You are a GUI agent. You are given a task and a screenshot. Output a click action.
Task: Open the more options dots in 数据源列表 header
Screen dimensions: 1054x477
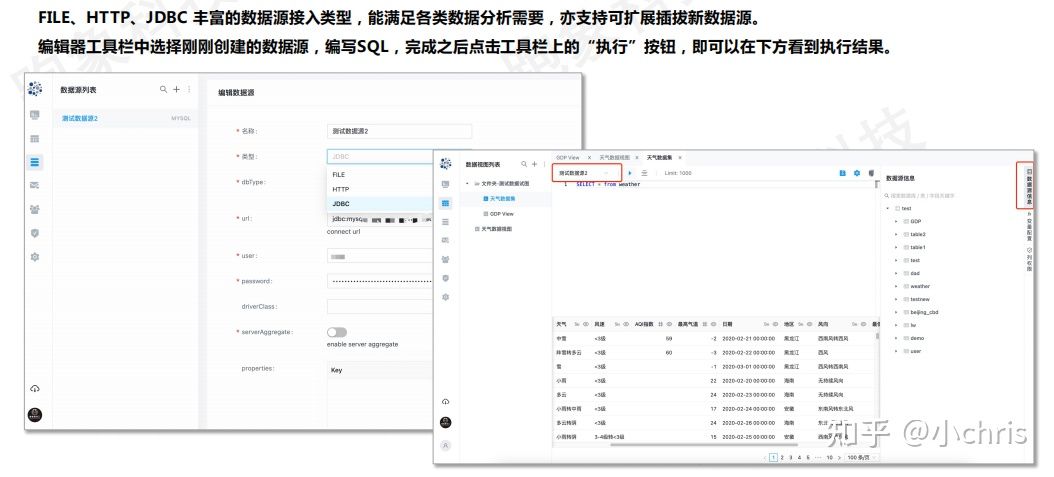pos(189,89)
